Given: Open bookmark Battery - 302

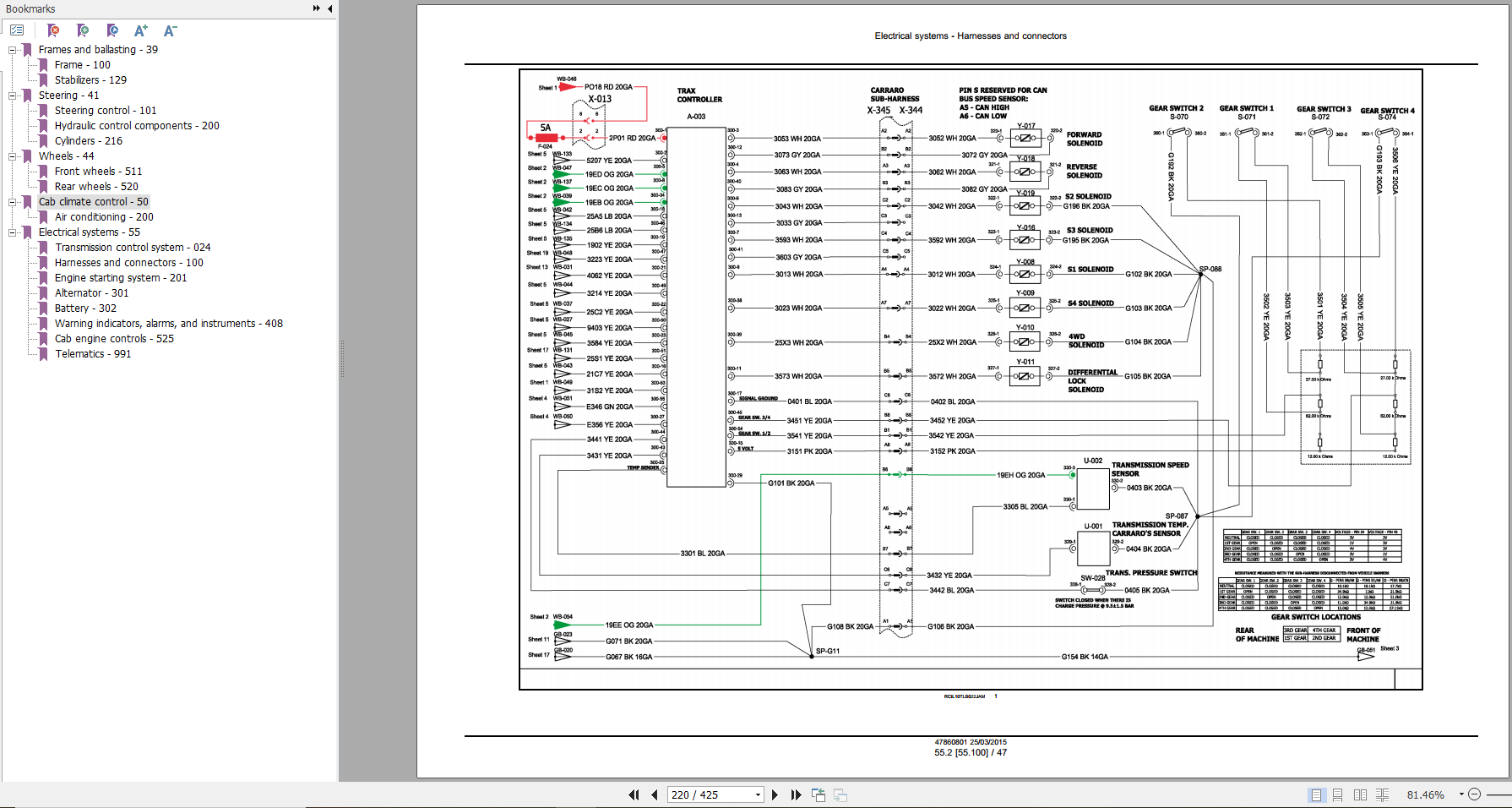Looking at the screenshot, I should [x=85, y=308].
